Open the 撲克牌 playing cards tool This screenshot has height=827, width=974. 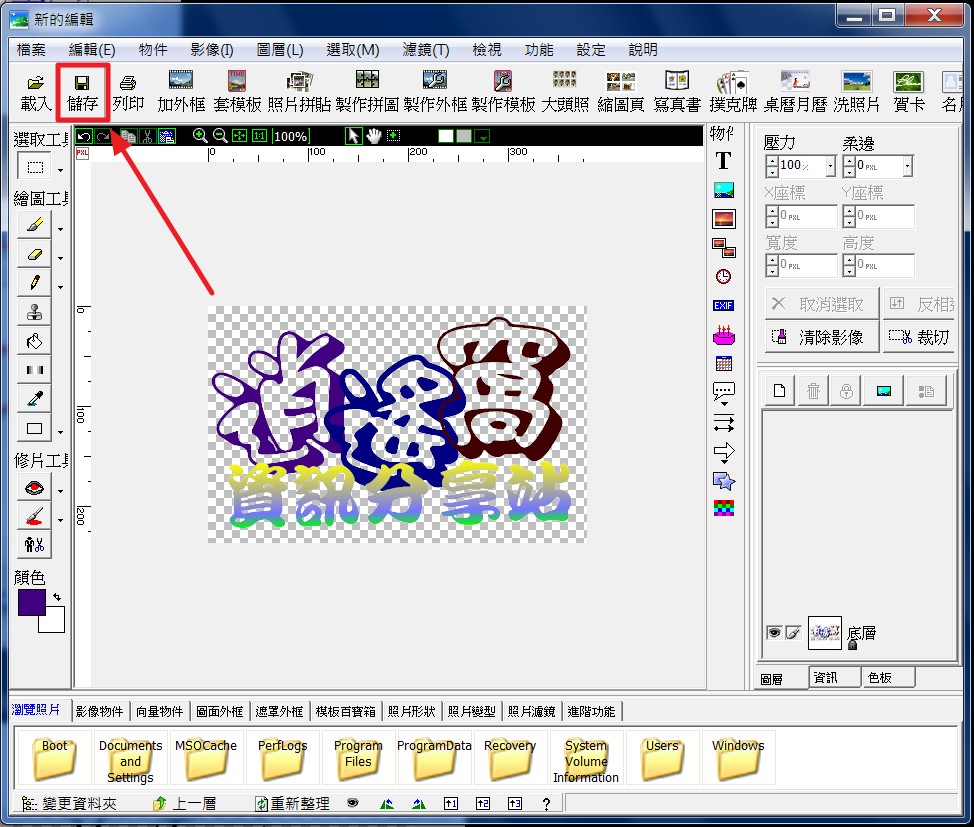coord(733,93)
